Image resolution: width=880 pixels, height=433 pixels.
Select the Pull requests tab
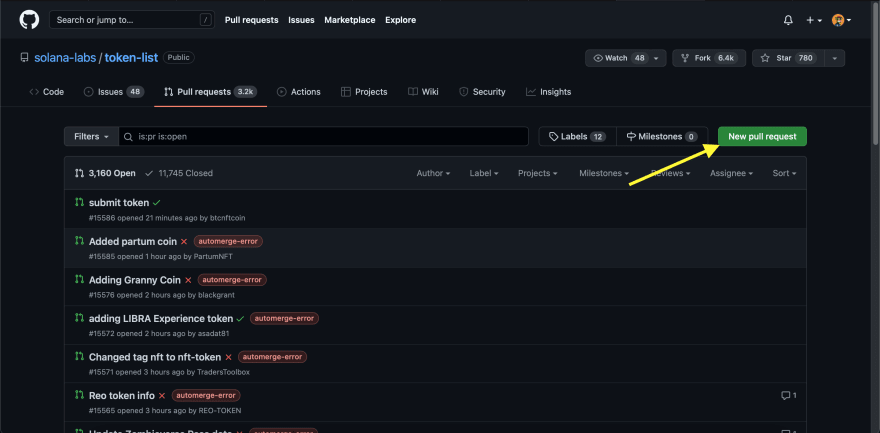[x=210, y=92]
